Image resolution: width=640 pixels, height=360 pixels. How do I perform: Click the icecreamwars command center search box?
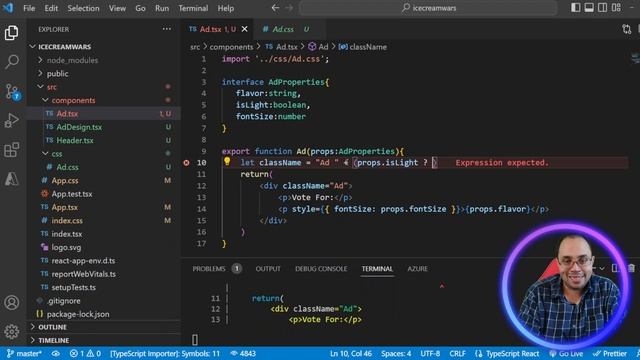[x=429, y=8]
